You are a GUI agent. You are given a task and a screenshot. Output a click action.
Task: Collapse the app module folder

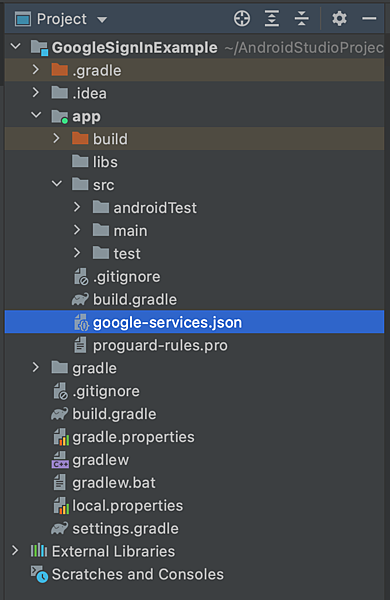click(36, 115)
